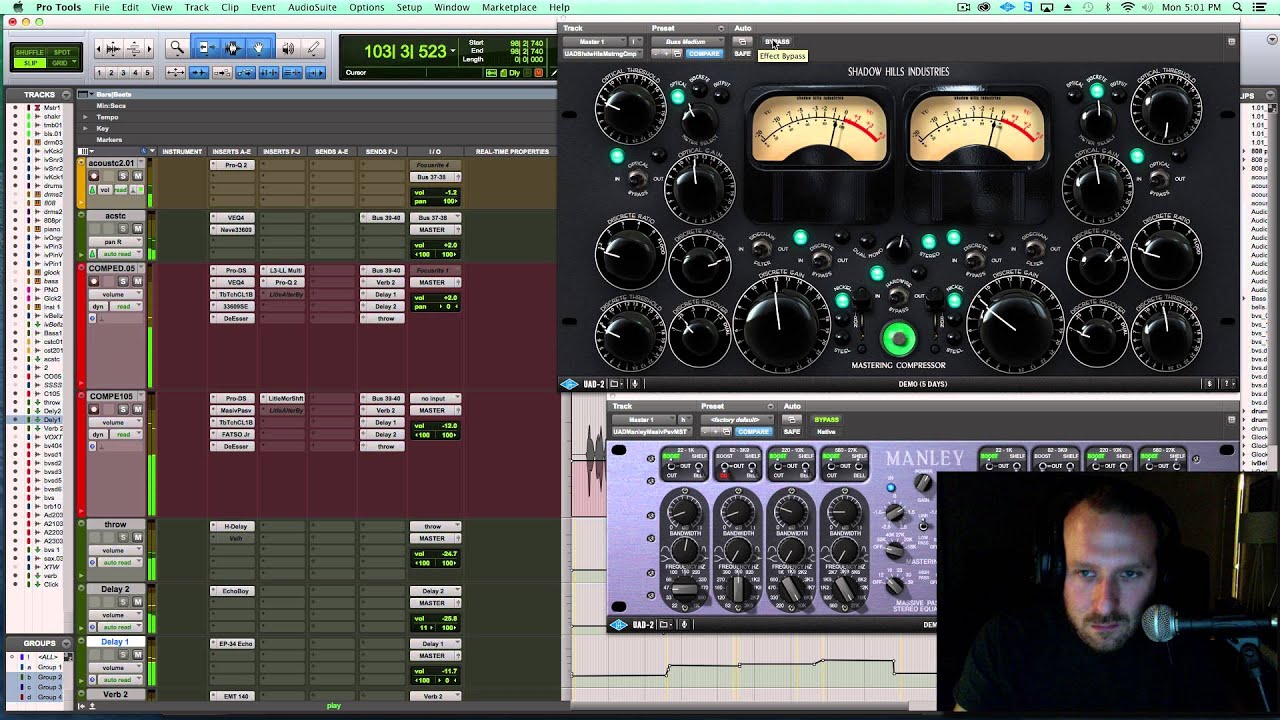The image size is (1280, 720).
Task: Mute the acoustc2.01 track
Action: point(137,176)
